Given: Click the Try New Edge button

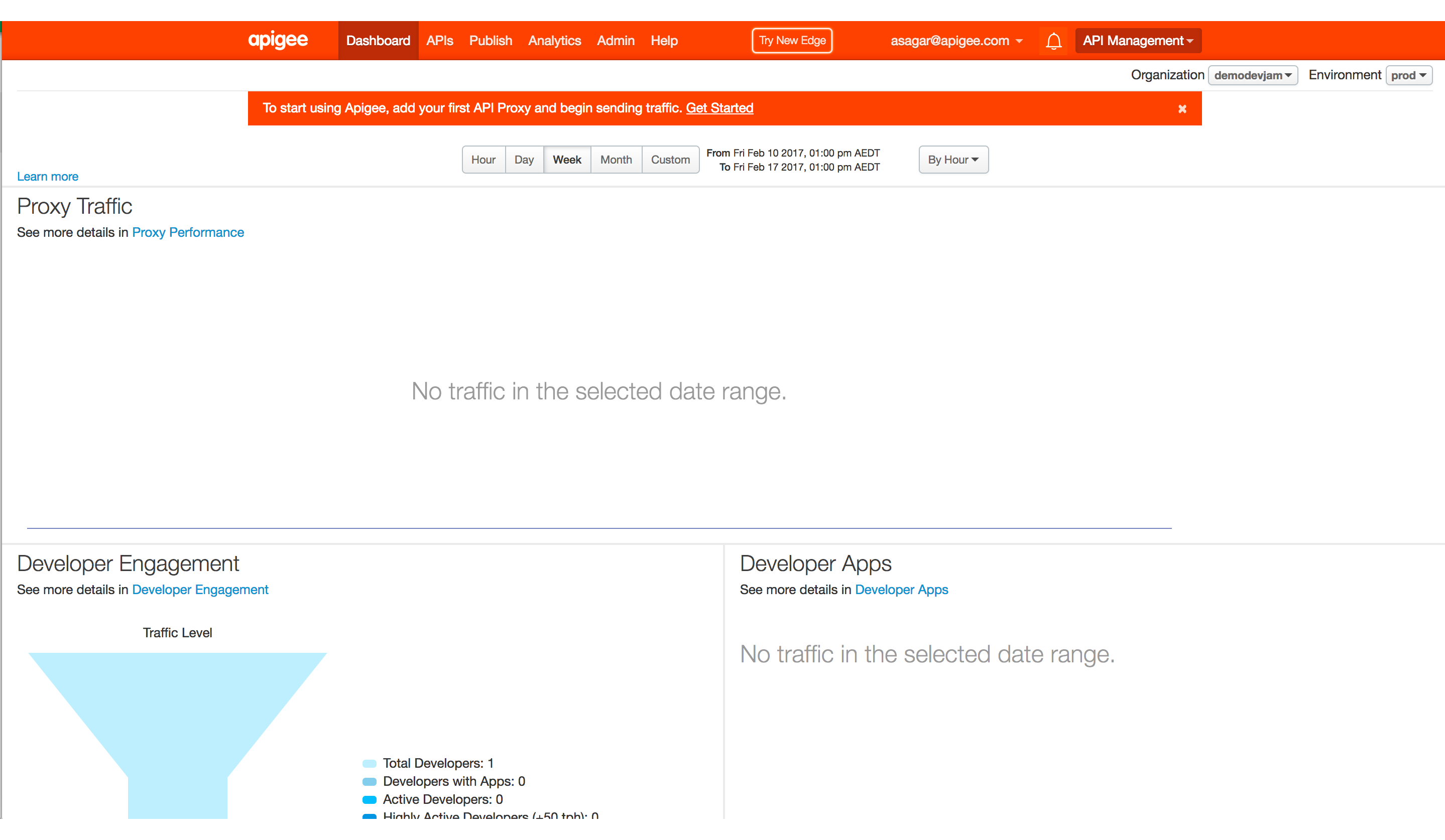Looking at the screenshot, I should [x=792, y=41].
